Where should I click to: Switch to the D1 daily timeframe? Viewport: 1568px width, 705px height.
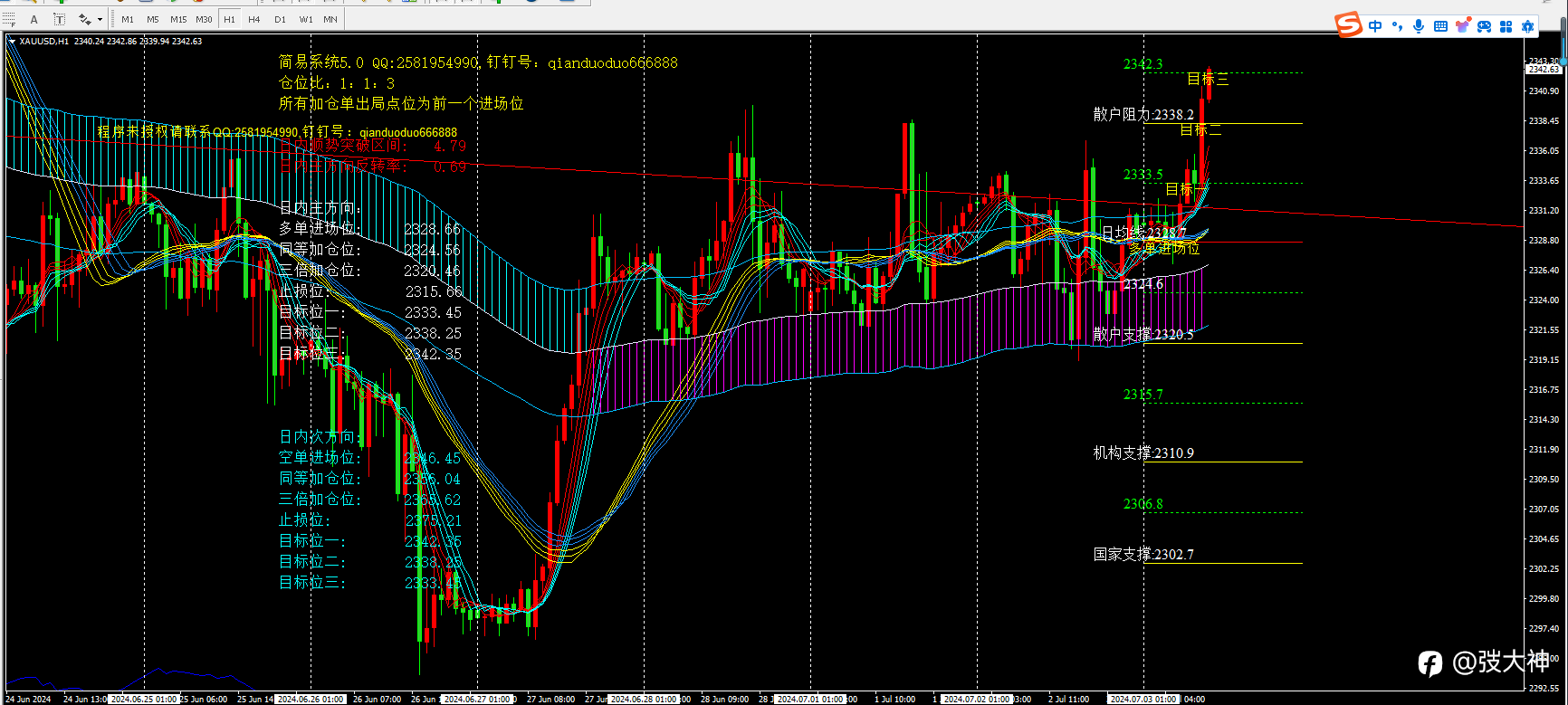click(x=280, y=19)
